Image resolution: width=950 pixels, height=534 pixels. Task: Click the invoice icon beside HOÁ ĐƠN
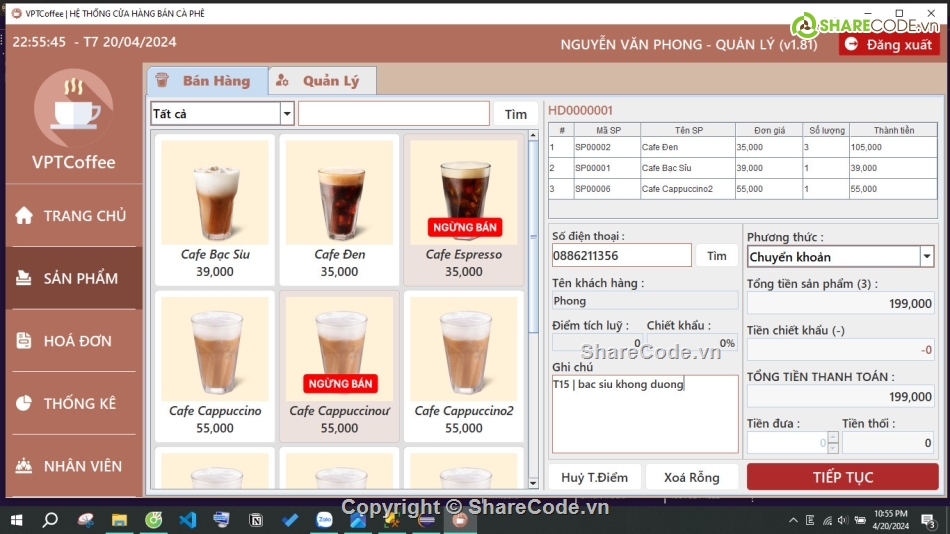click(24, 341)
